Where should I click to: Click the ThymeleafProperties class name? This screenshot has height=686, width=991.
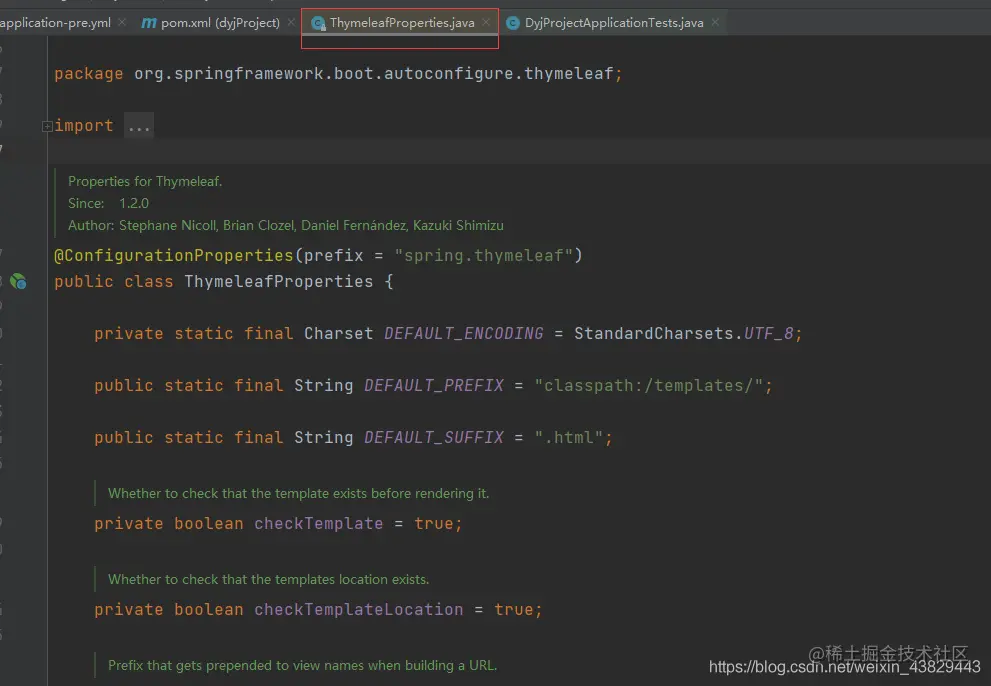279,281
